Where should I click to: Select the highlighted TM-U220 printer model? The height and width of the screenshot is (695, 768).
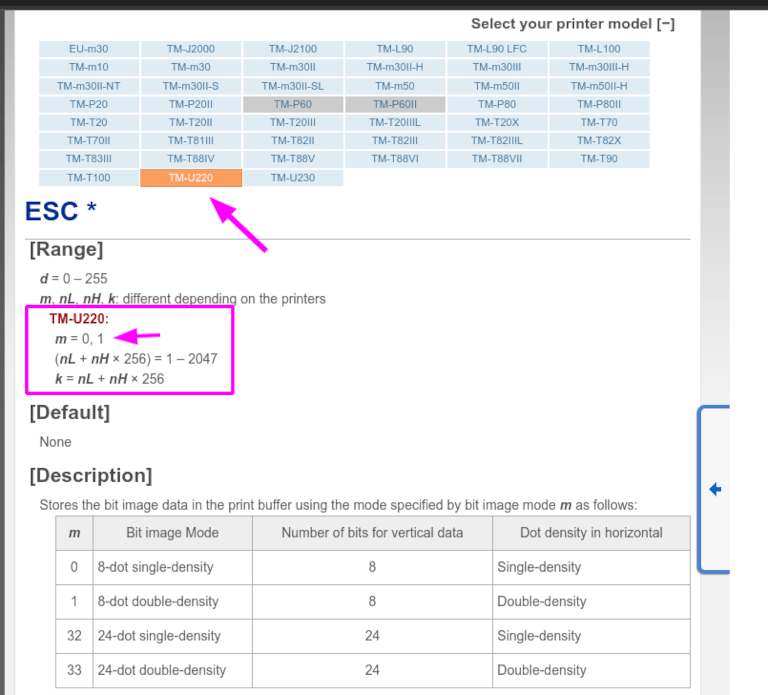click(x=191, y=178)
